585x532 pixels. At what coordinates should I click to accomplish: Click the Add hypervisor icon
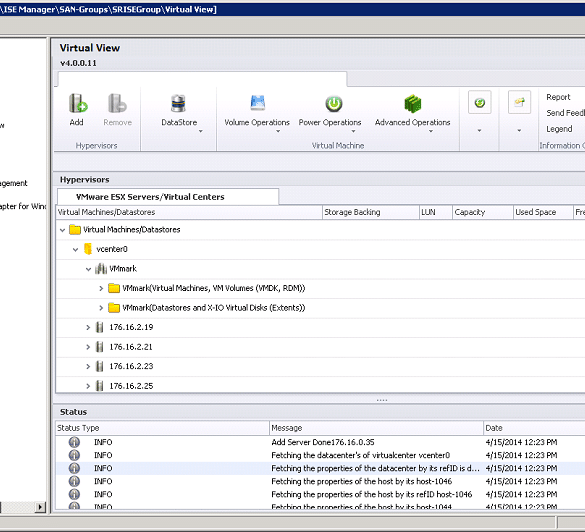78,103
